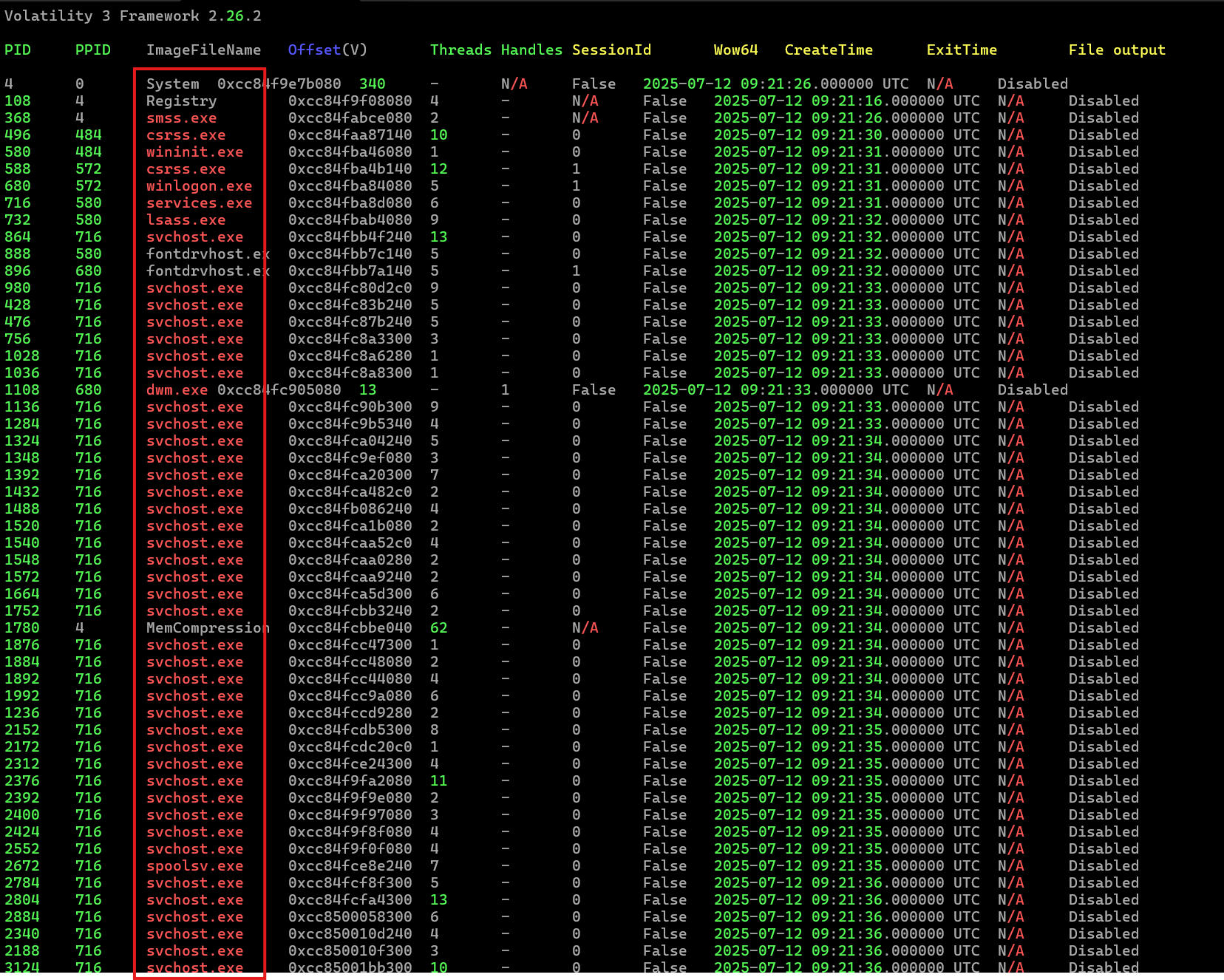Click the CreateTime column header

[829, 50]
